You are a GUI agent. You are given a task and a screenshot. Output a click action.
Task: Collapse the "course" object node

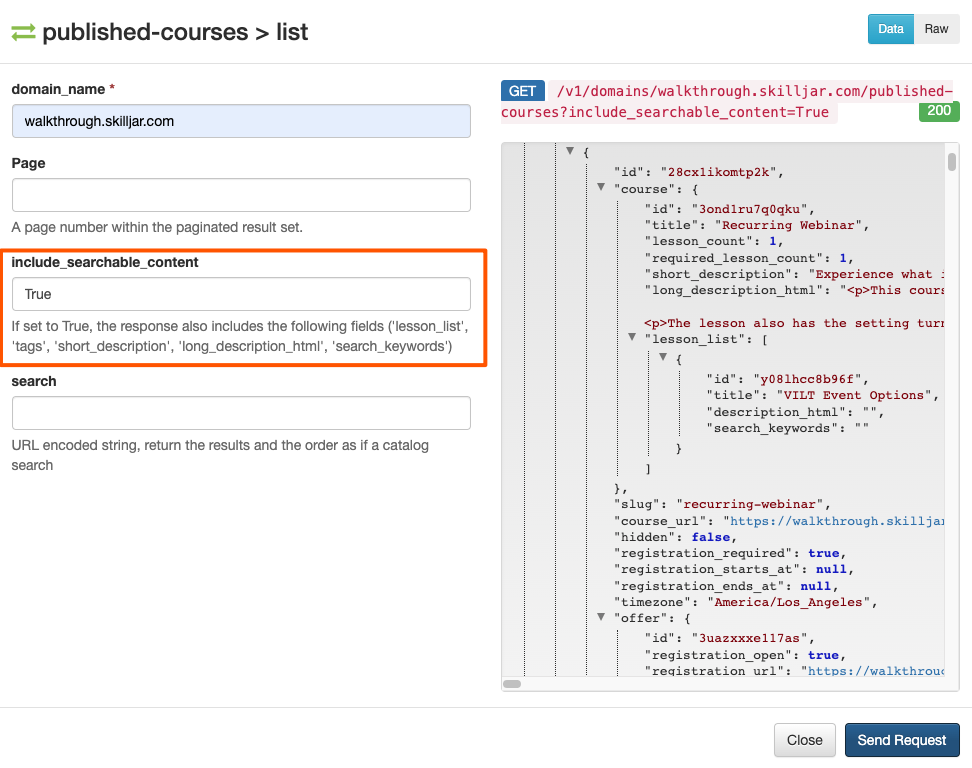[x=601, y=187]
